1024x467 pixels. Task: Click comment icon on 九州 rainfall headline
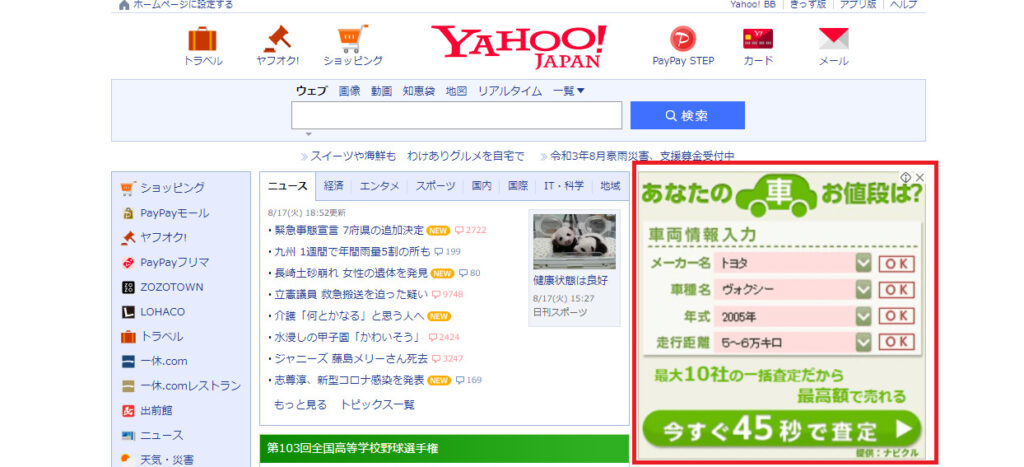[x=439, y=251]
